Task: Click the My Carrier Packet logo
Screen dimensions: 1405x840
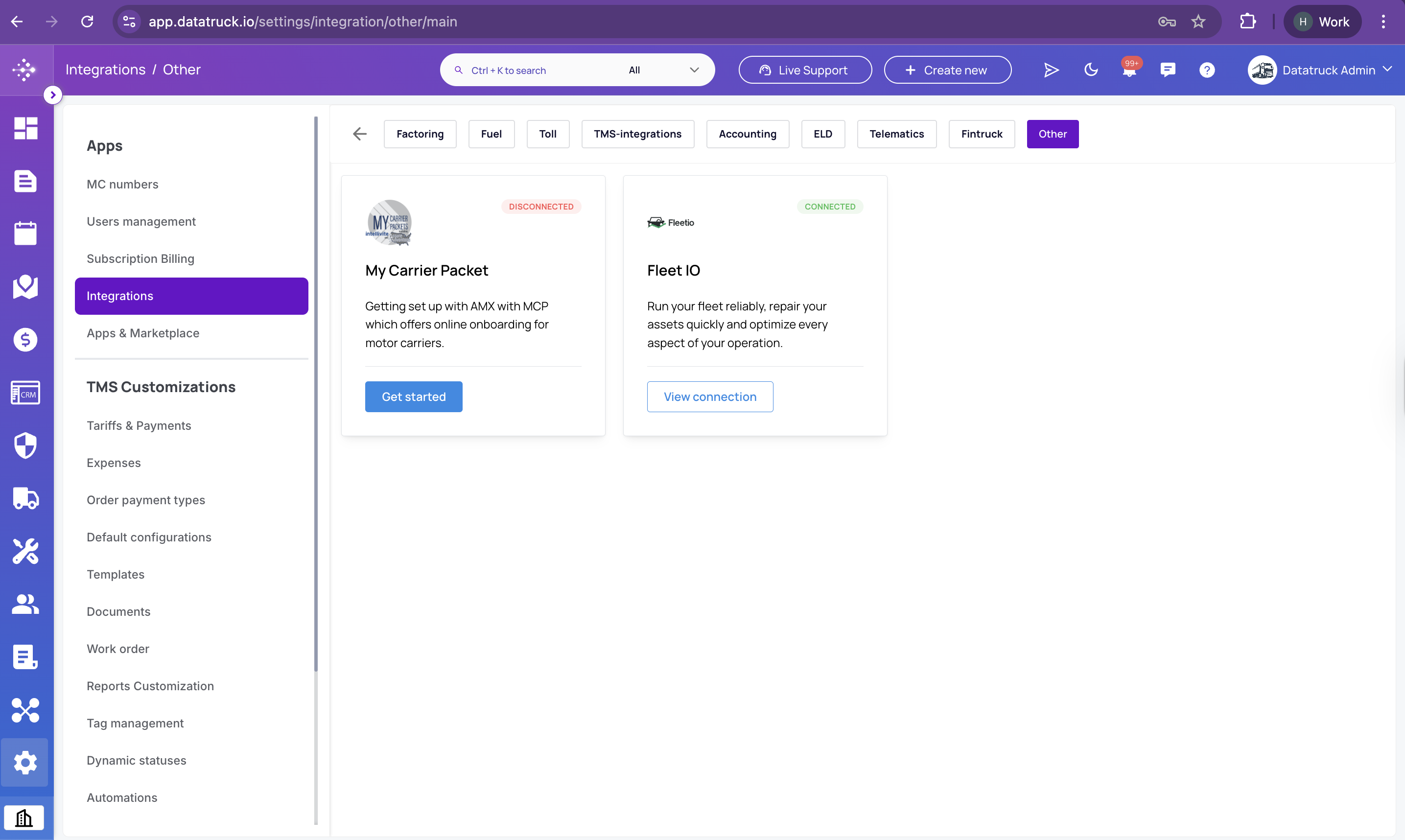Action: click(389, 222)
